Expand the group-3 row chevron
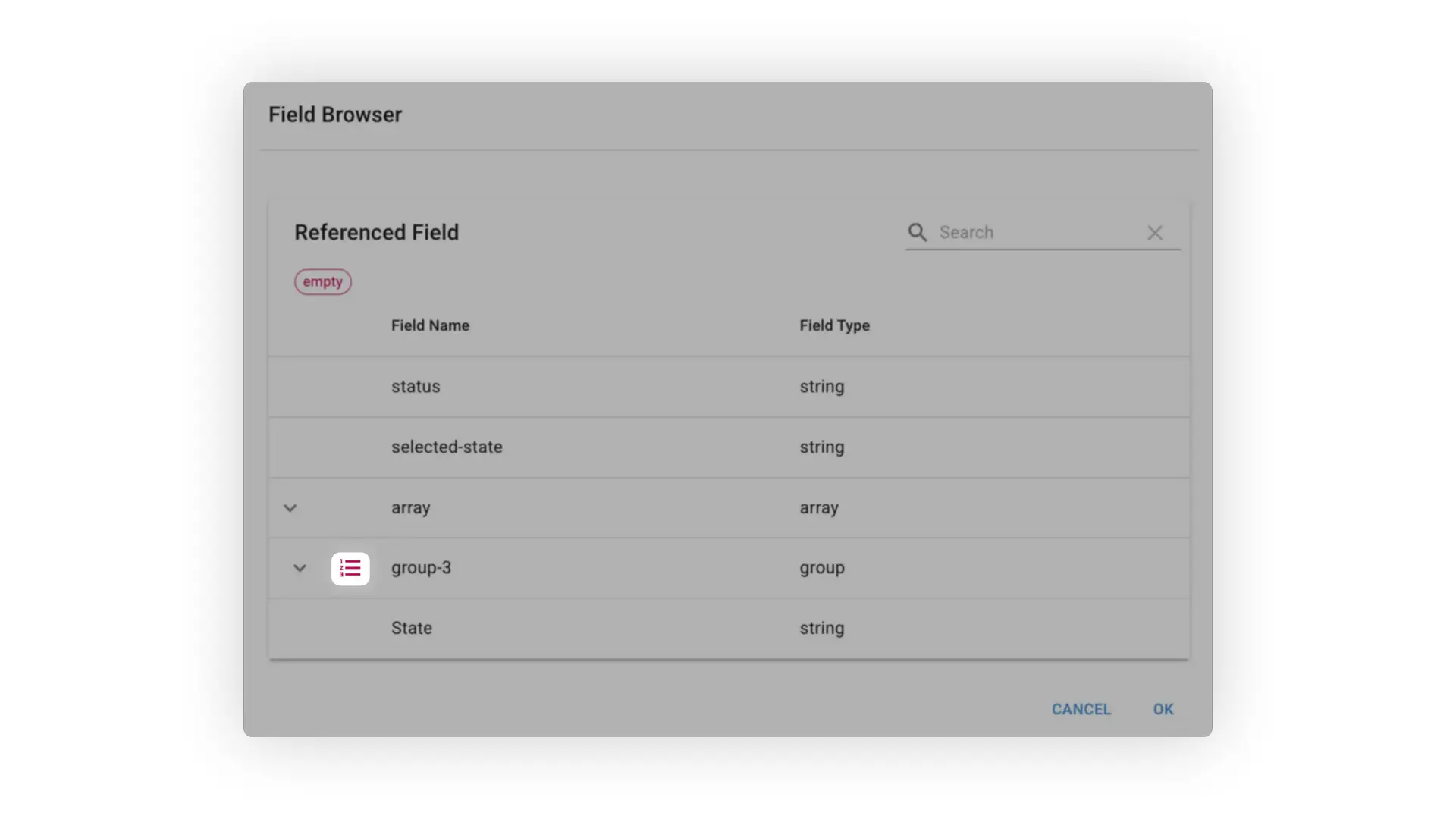The image size is (1456, 819). pos(300,568)
